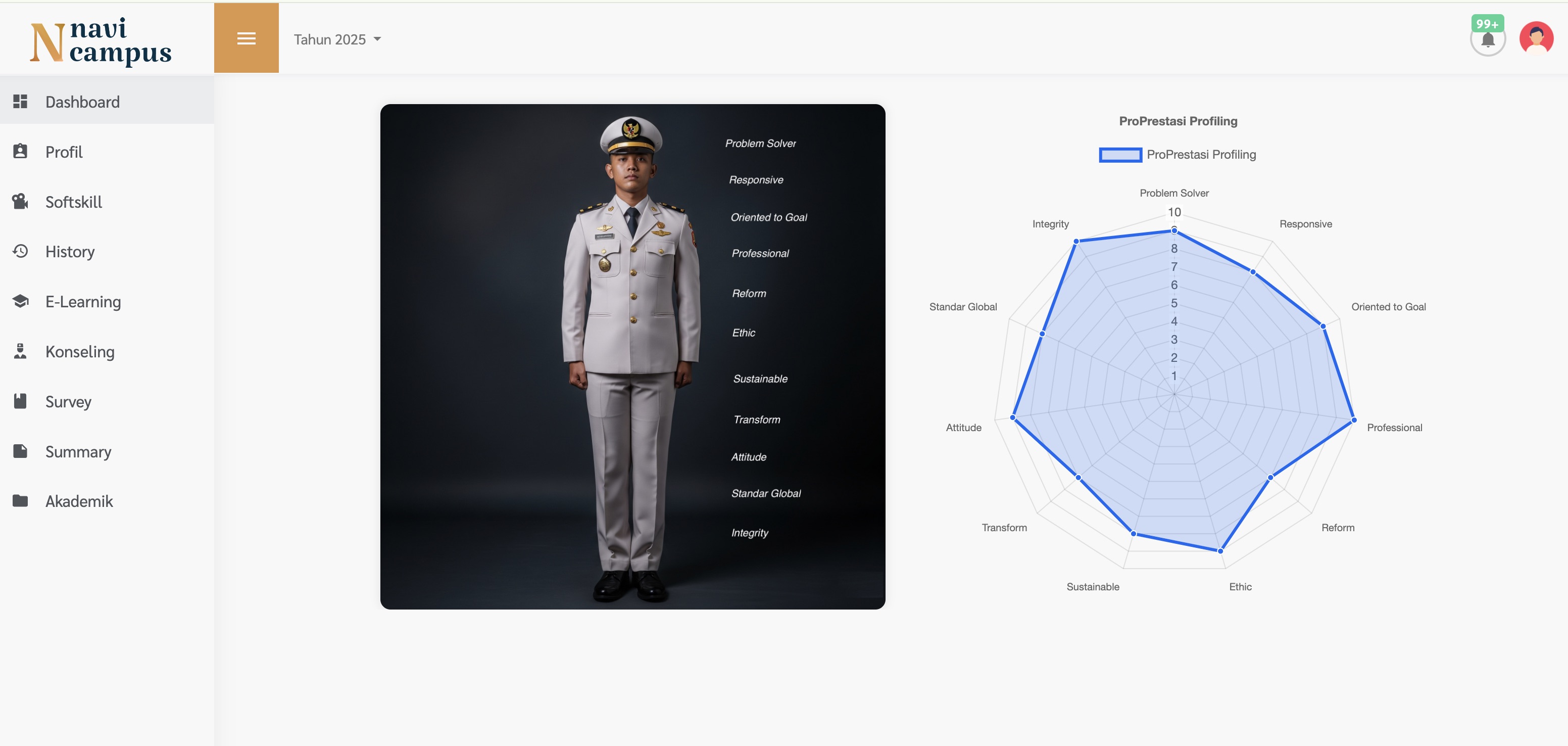Open the History menu item
The height and width of the screenshot is (746, 1568).
(x=107, y=252)
